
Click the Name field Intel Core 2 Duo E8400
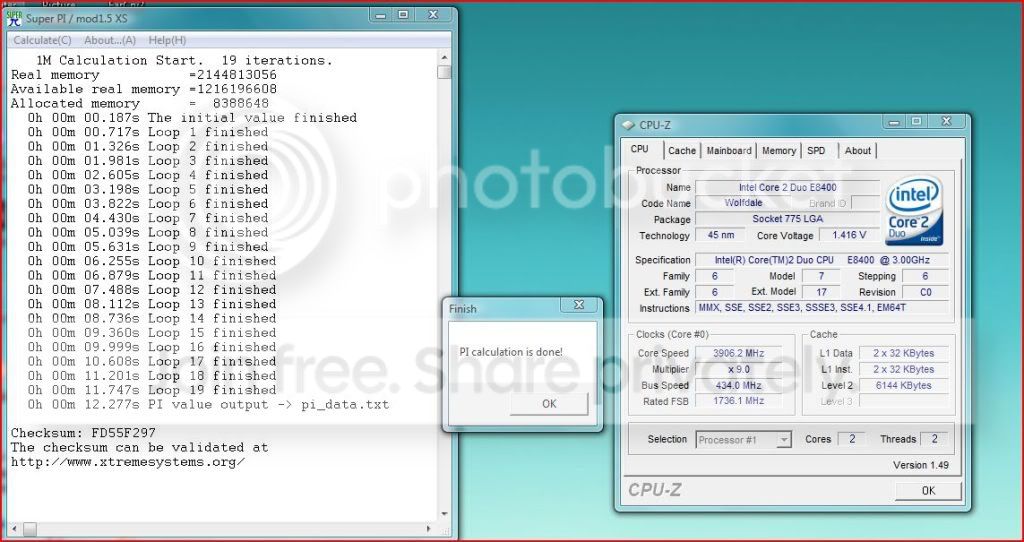click(x=787, y=187)
